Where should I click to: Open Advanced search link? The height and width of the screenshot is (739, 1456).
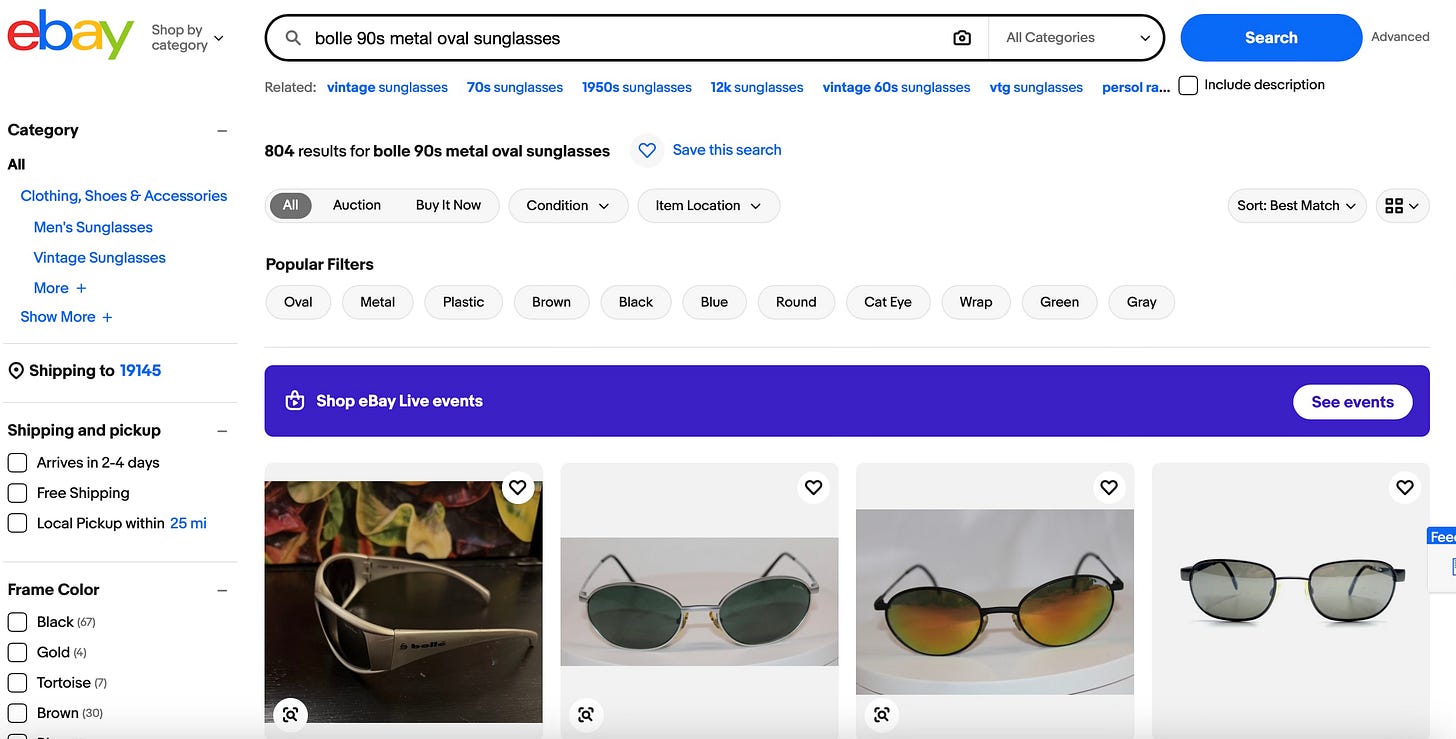[x=1400, y=37]
